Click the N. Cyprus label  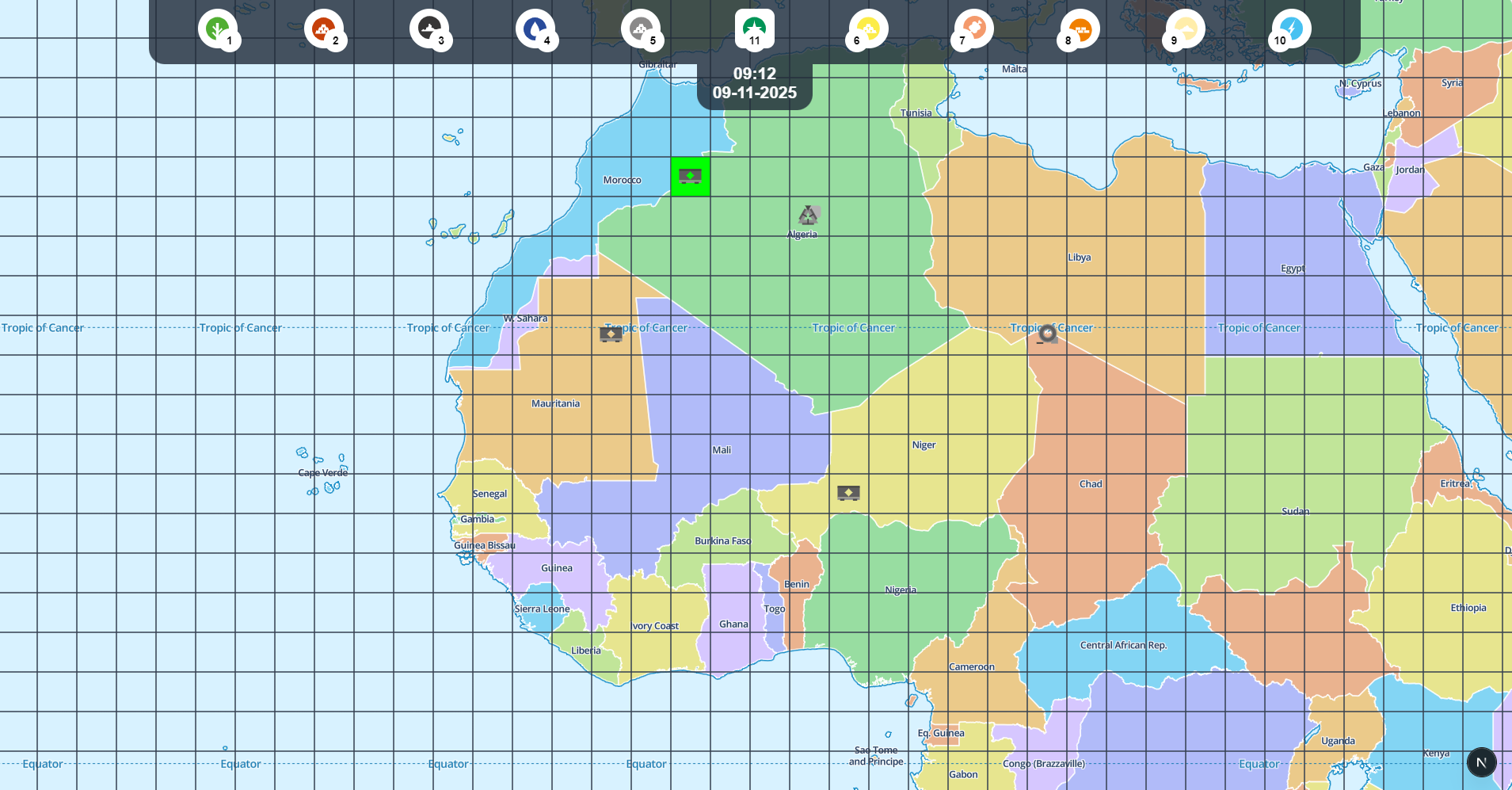pyautogui.click(x=1361, y=84)
